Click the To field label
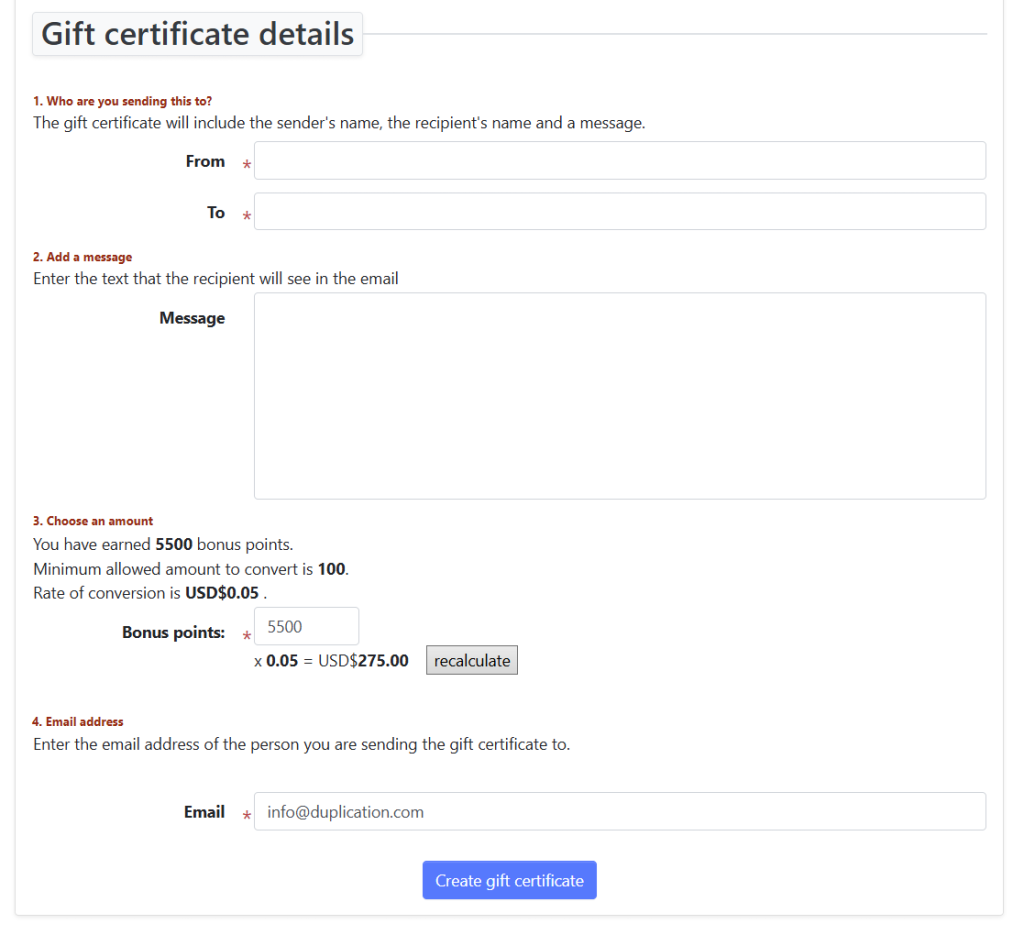Viewport: 1024px width, 935px height. point(216,212)
